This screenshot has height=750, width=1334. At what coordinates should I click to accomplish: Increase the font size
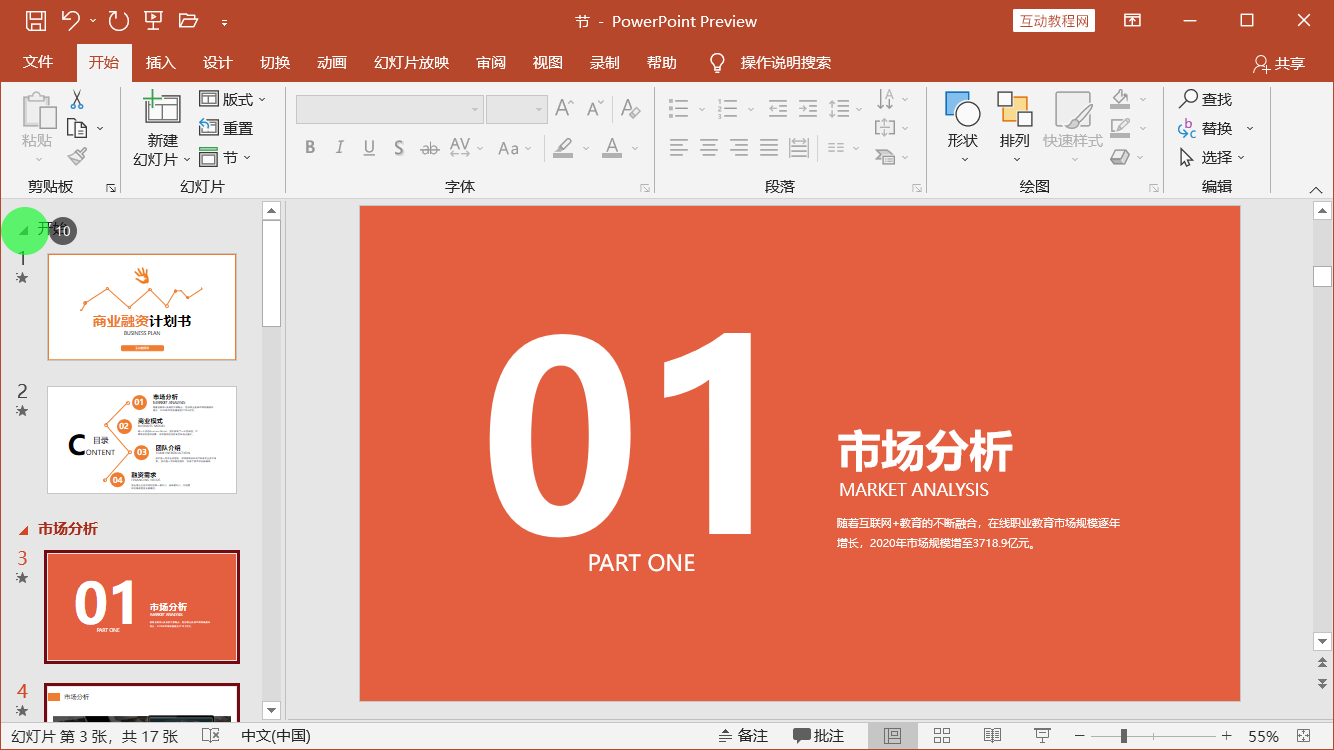(x=565, y=108)
